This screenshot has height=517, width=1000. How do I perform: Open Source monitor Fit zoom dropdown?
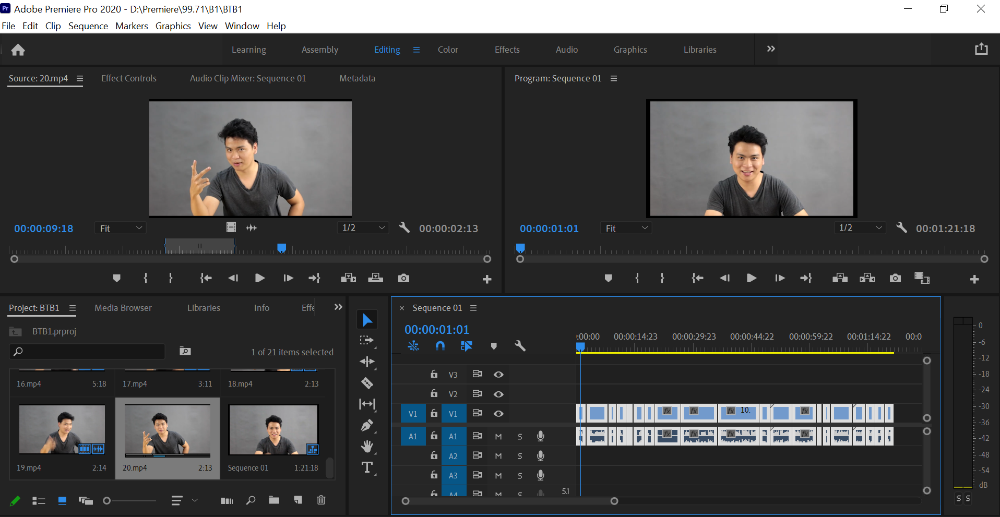pyautogui.click(x=121, y=228)
